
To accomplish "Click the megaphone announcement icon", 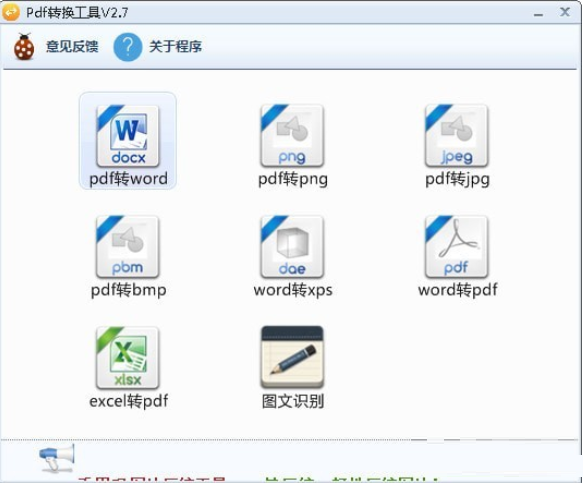I will [57, 458].
